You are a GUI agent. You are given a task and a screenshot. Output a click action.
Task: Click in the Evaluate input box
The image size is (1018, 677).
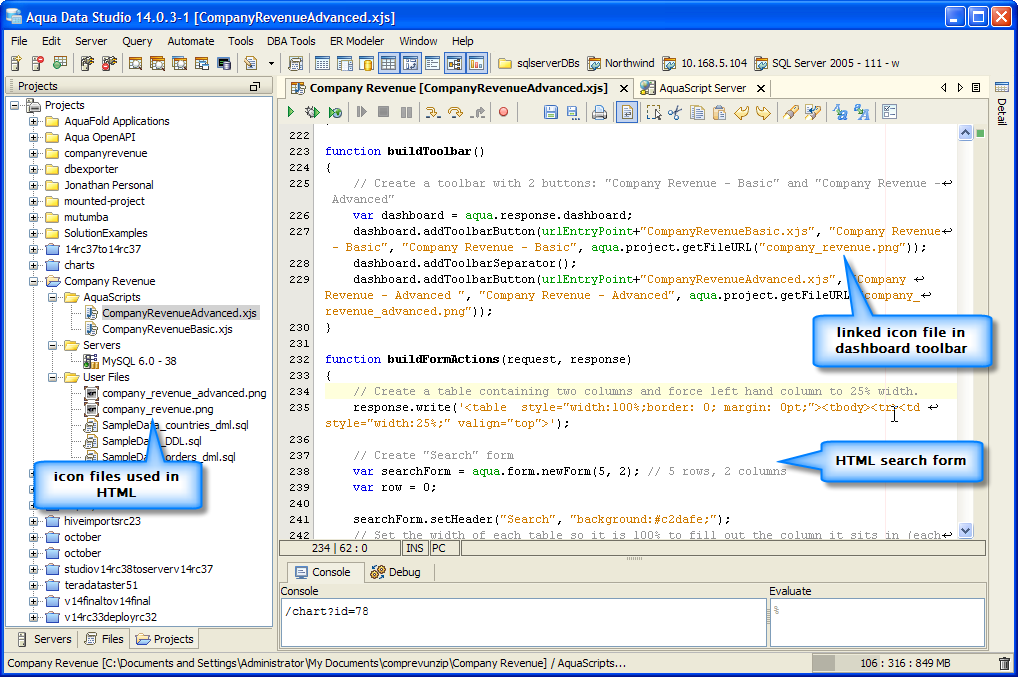pos(877,622)
